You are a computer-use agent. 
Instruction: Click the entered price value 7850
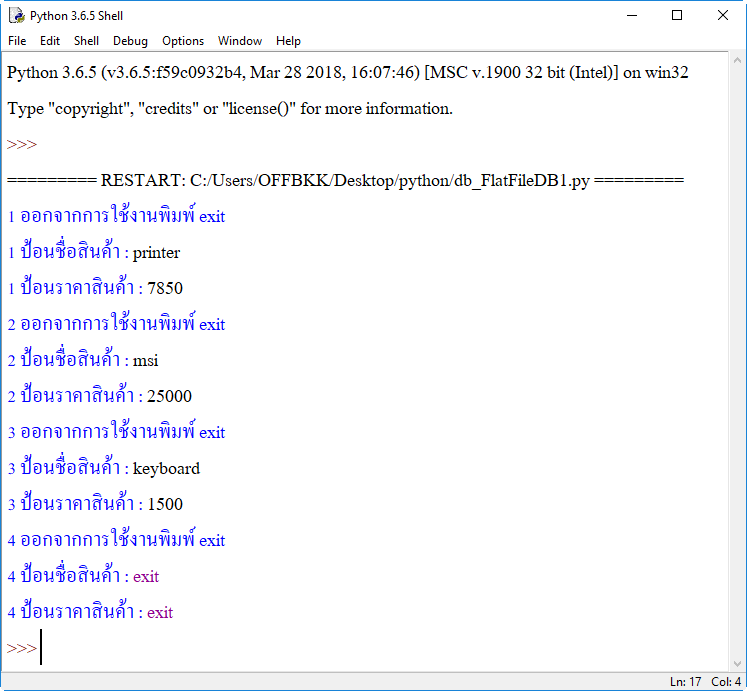(165, 289)
